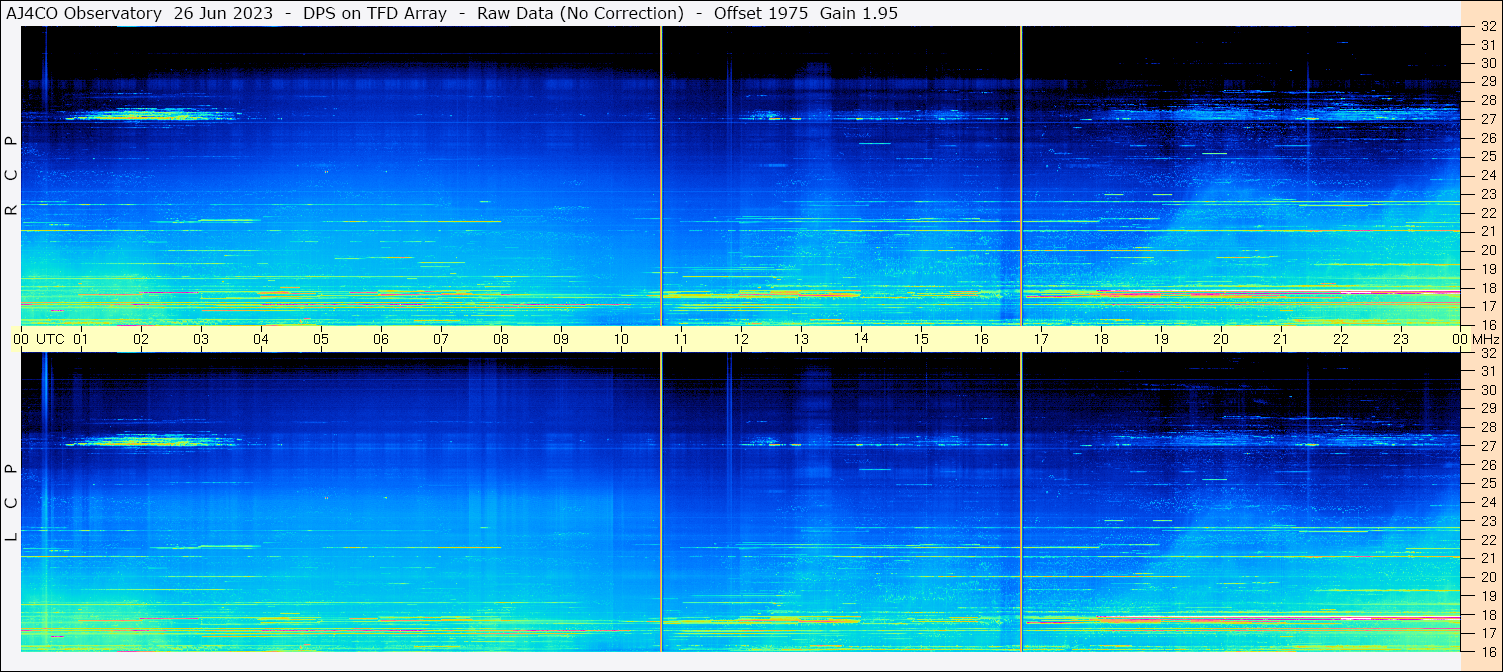Click the 32 MHz label of the LCP panel

[1487, 353]
